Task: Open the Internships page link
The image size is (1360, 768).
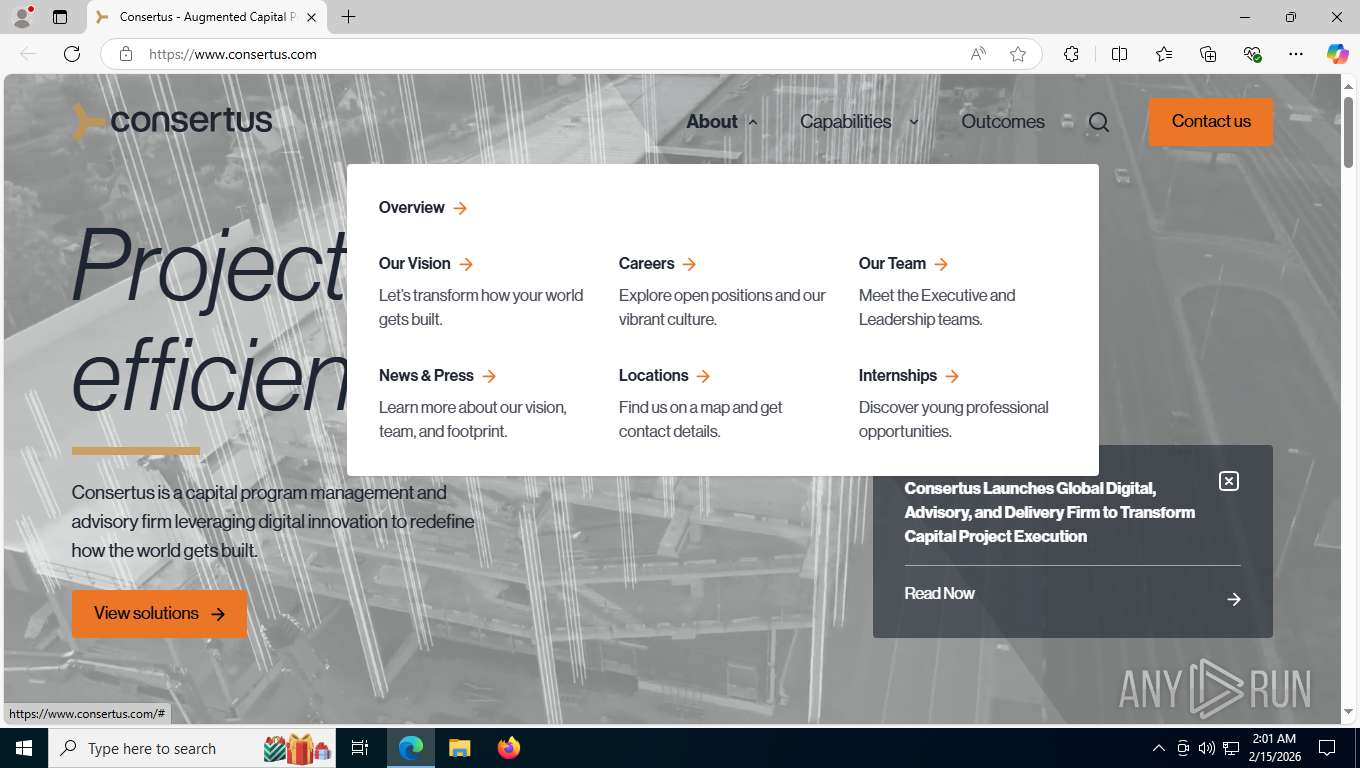Action: pos(909,376)
